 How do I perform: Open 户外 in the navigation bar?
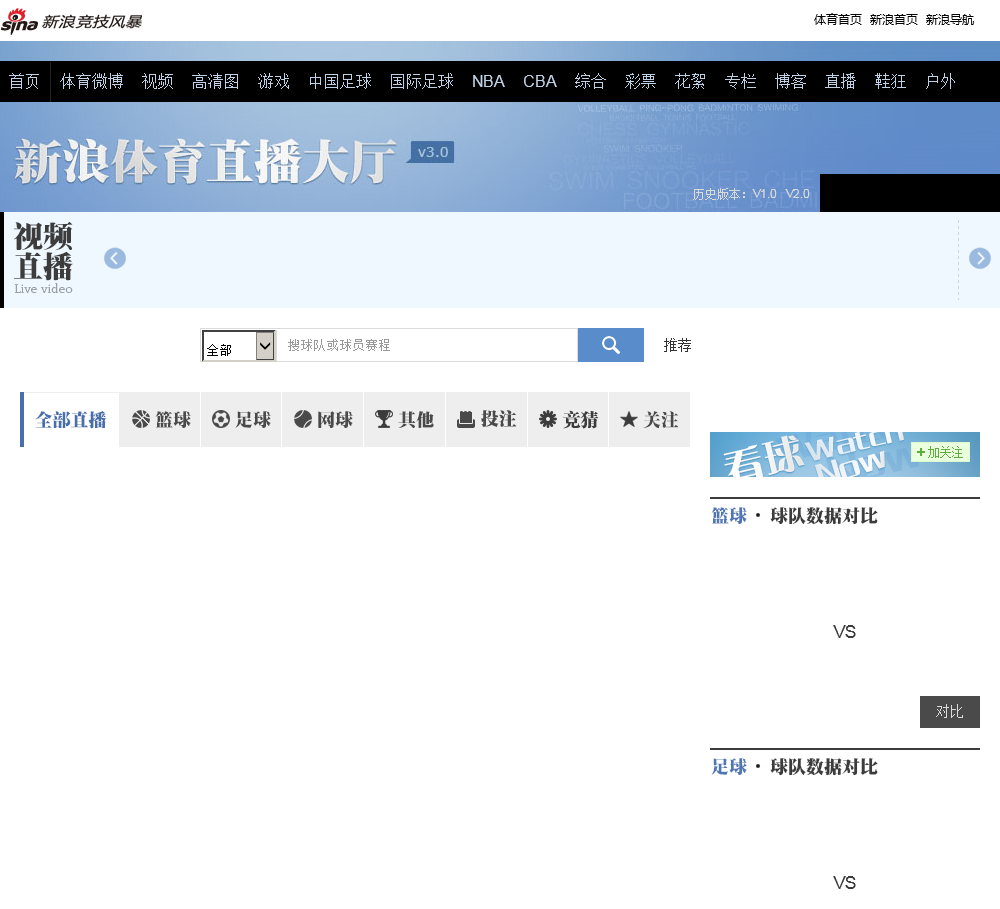[x=940, y=82]
